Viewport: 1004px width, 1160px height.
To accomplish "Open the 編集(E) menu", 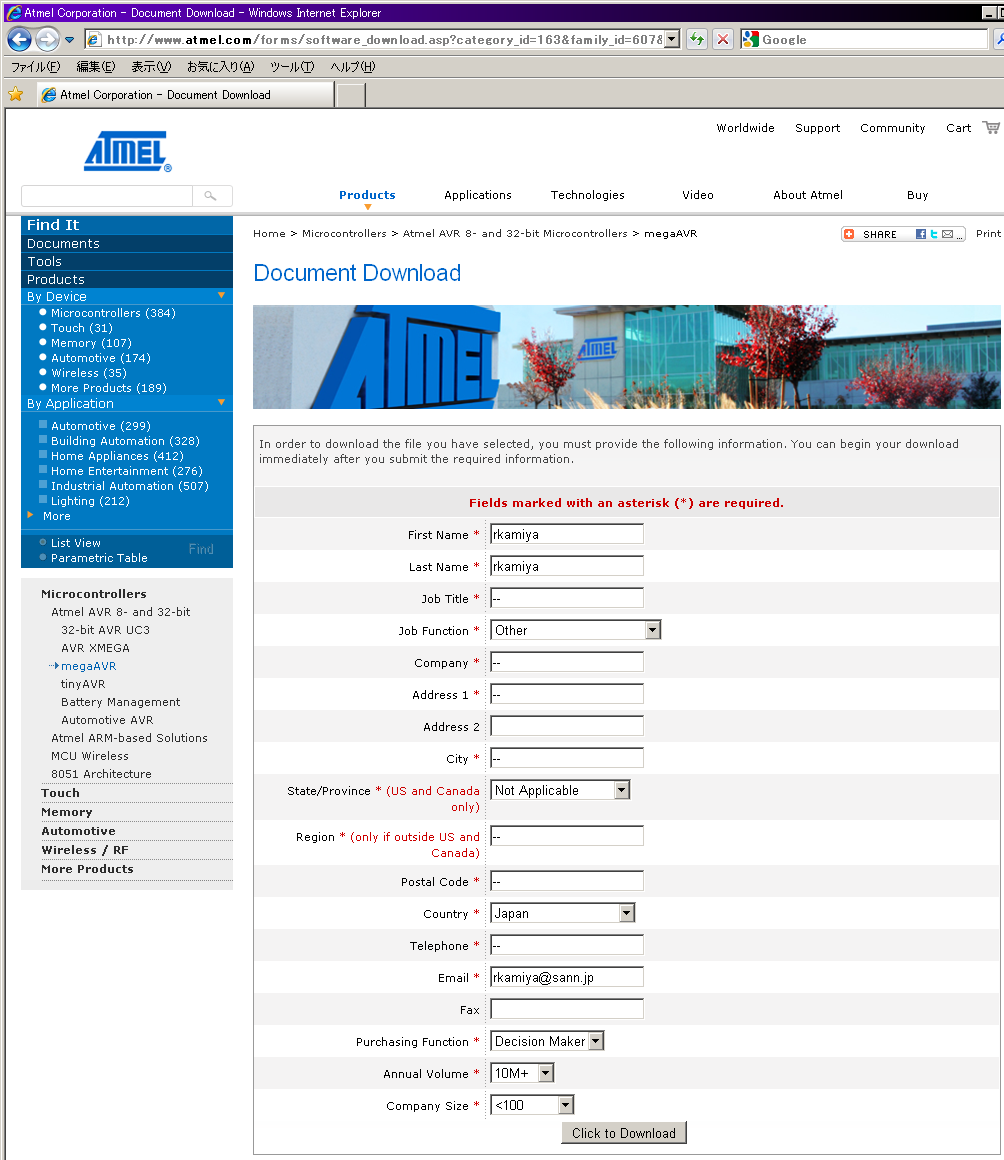I will (x=96, y=67).
